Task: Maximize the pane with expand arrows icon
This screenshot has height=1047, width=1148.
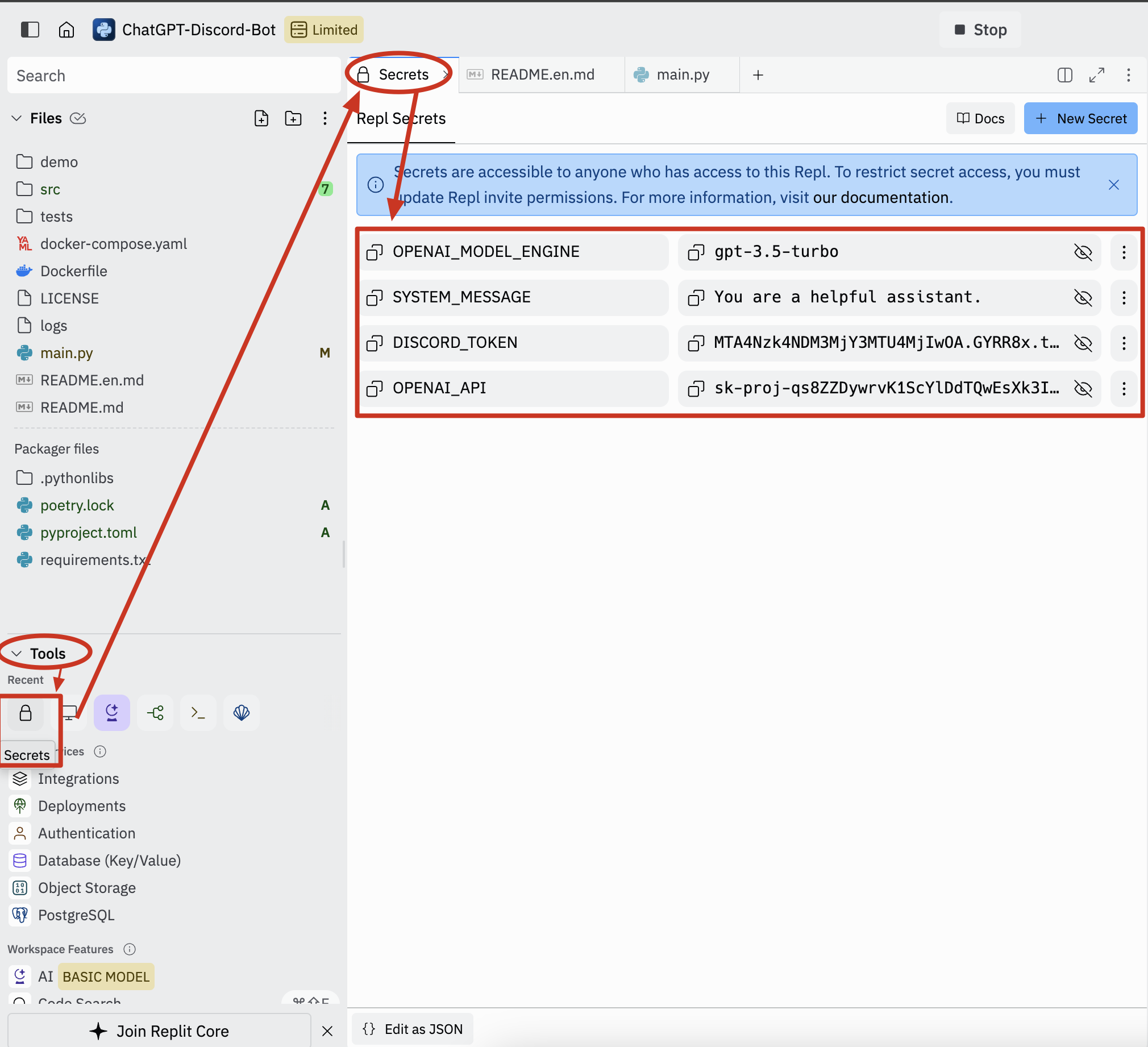Action: (1097, 74)
